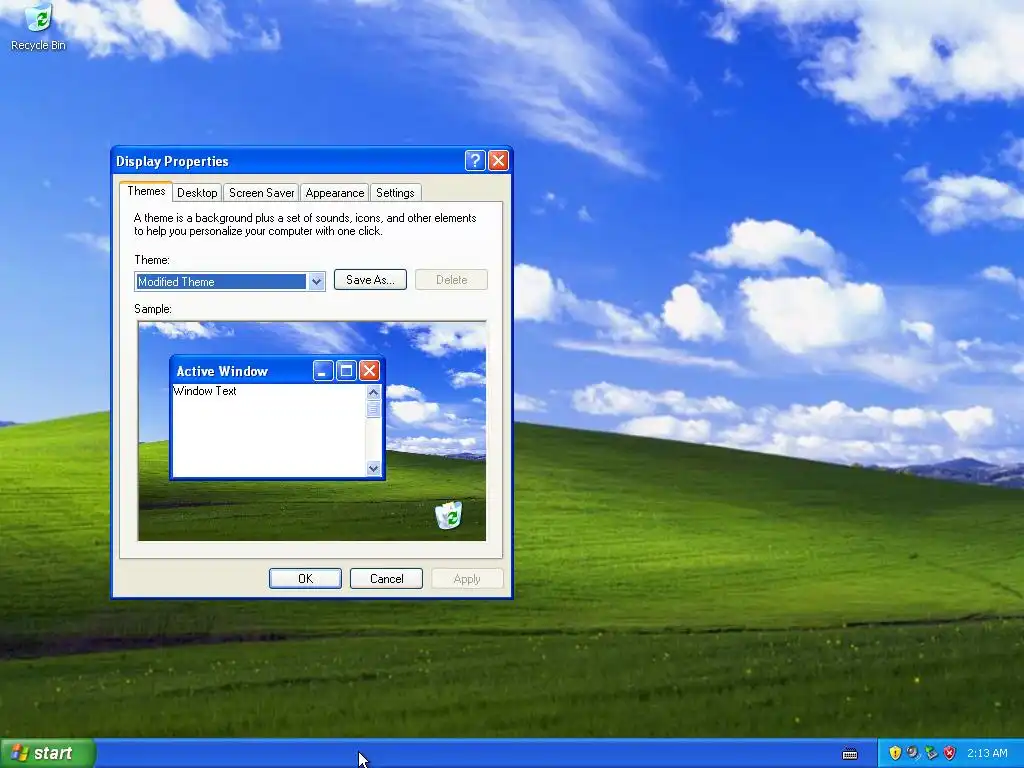Click the theme sample preview image
This screenshot has width=1024, height=768.
(312, 431)
